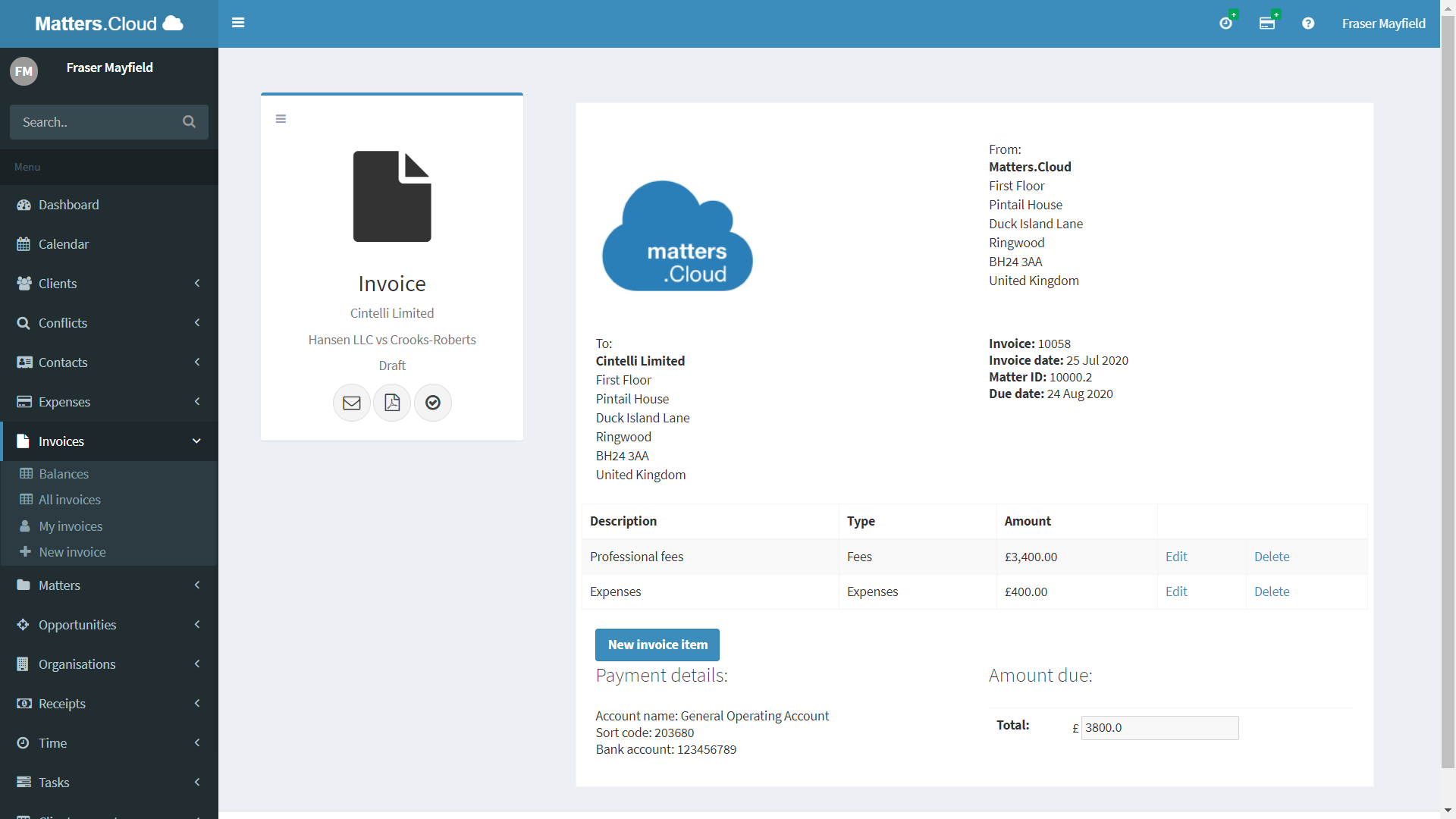Viewport: 1456px width, 819px height.
Task: Click the FM user avatar
Action: (x=24, y=71)
